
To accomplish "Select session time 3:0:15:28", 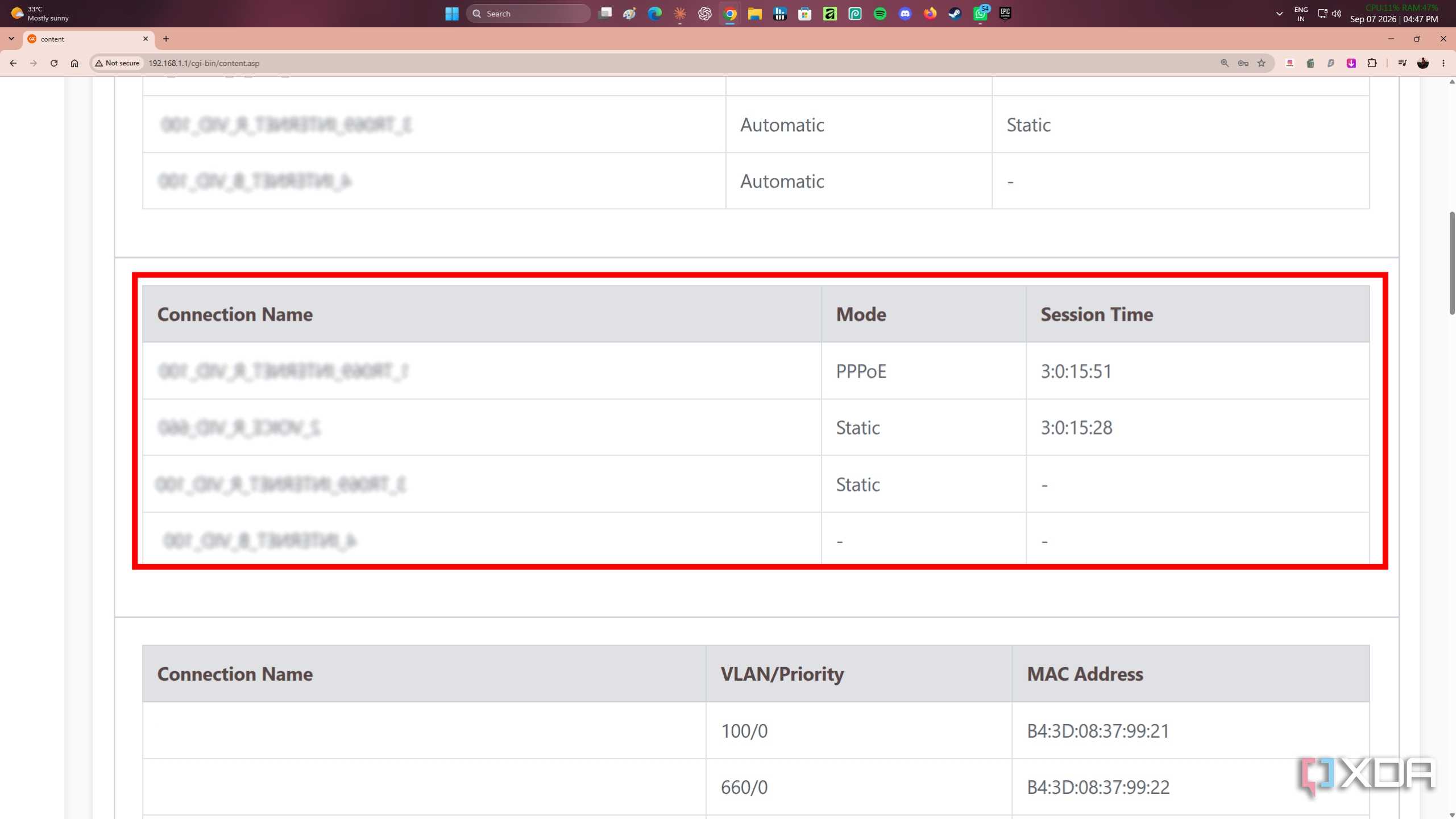I will 1076,427.
